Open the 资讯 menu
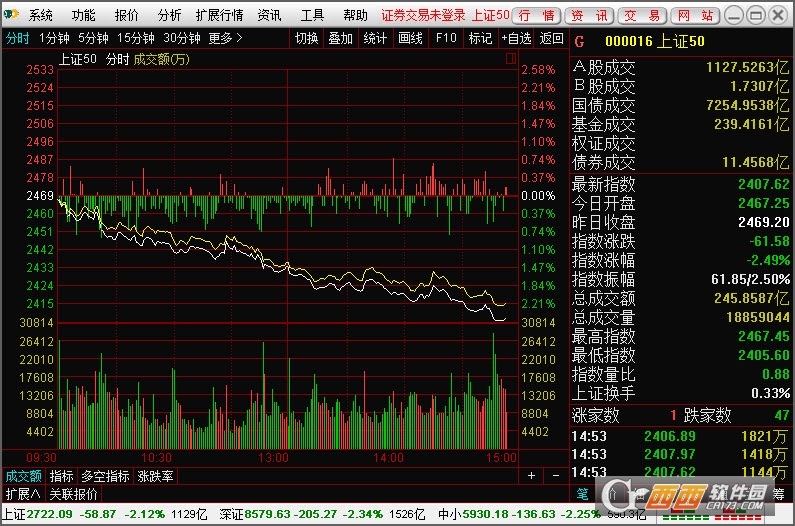Viewport: 795px width, 526px height. coord(269,15)
